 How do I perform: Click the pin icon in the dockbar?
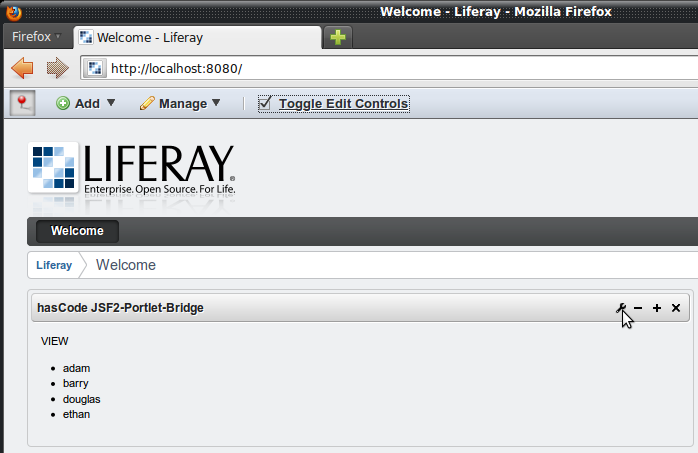[x=22, y=103]
